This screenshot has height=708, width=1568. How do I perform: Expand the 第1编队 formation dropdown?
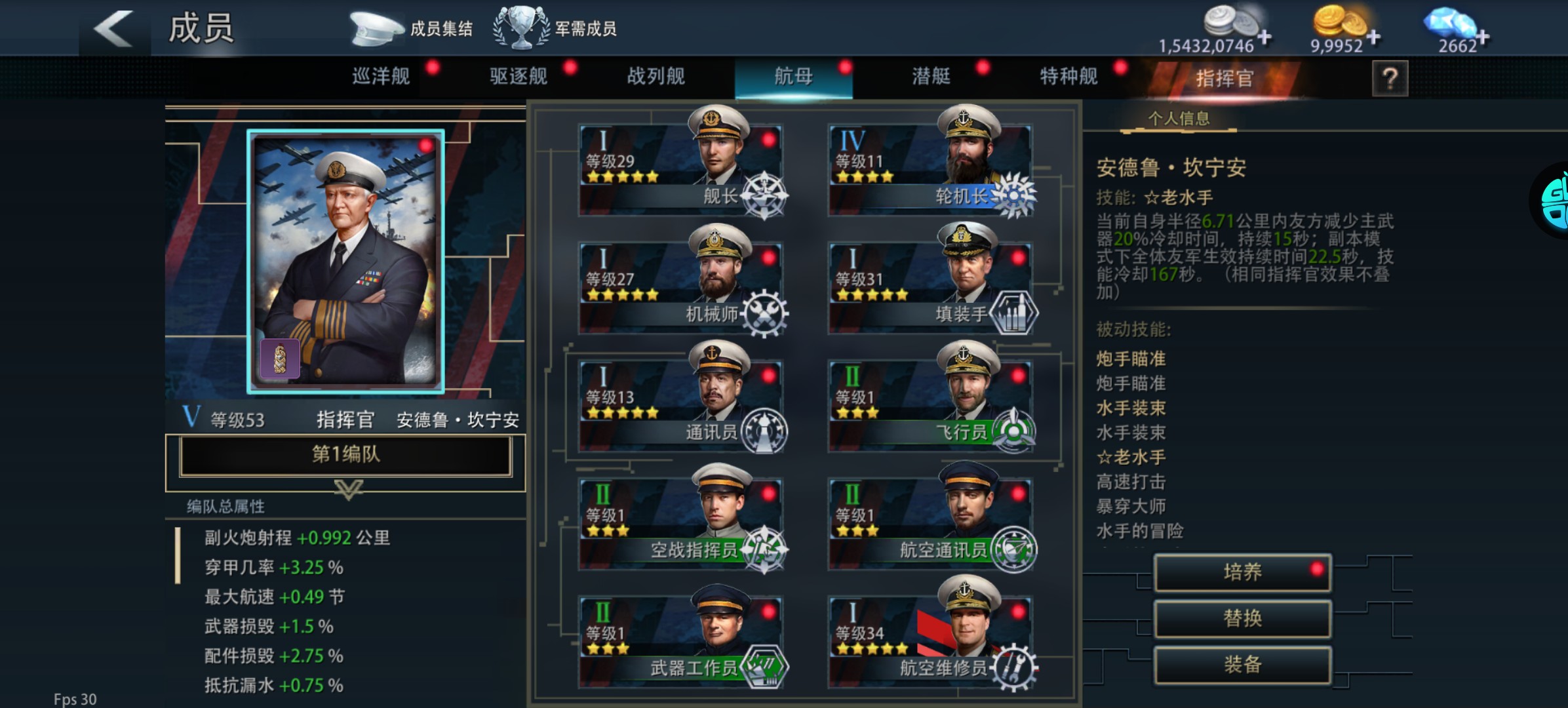(345, 455)
